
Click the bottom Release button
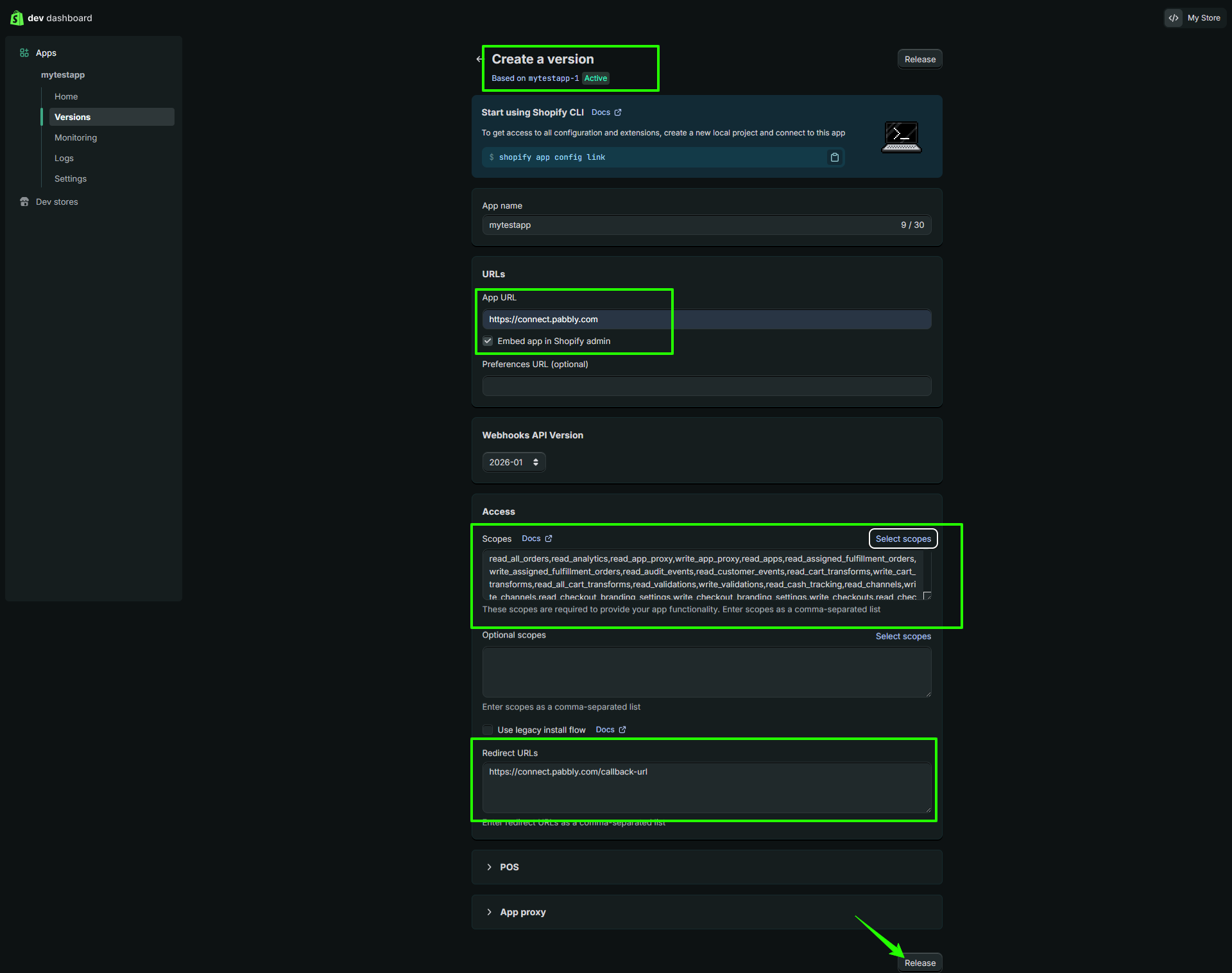(920, 963)
